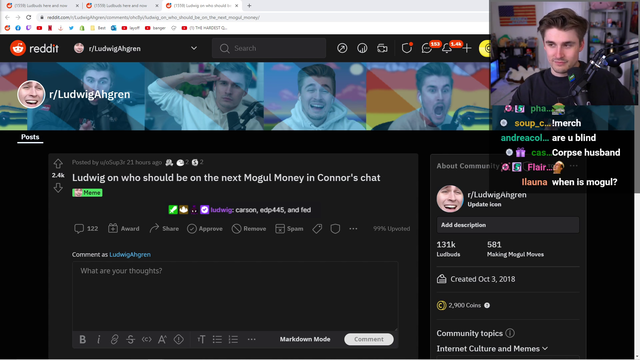Focus the Reddit search field

click(x=269, y=48)
